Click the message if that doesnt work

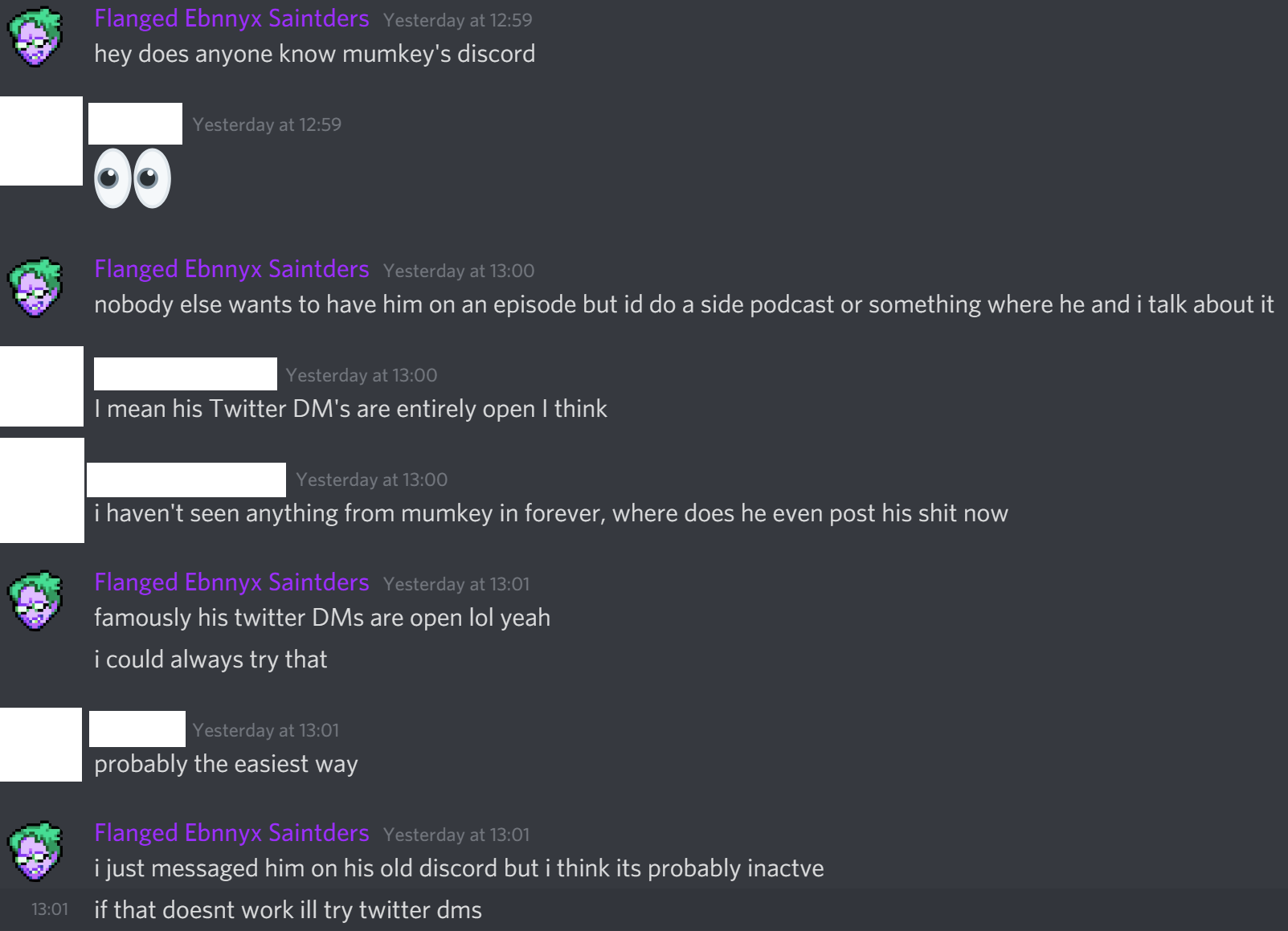click(288, 910)
